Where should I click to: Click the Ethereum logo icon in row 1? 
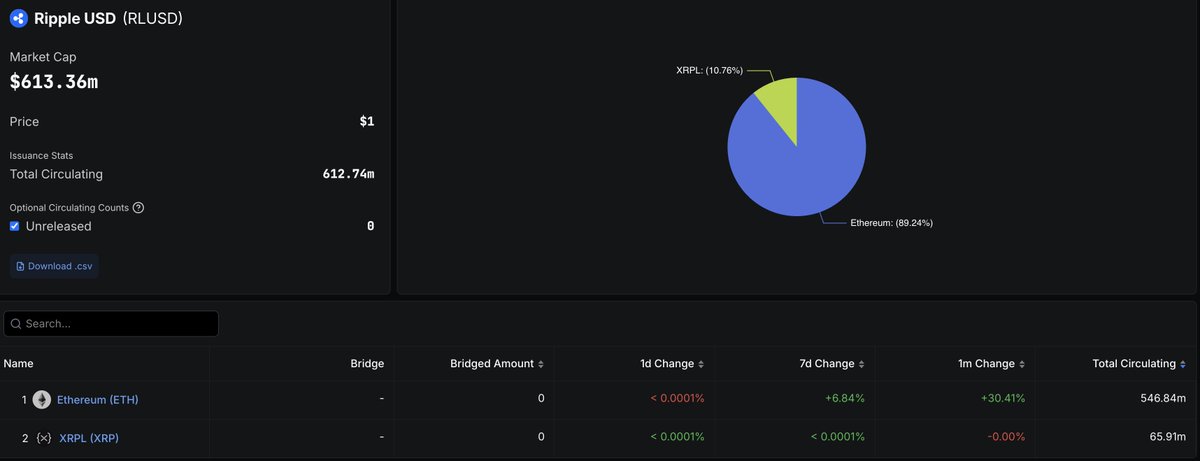pyautogui.click(x=42, y=400)
